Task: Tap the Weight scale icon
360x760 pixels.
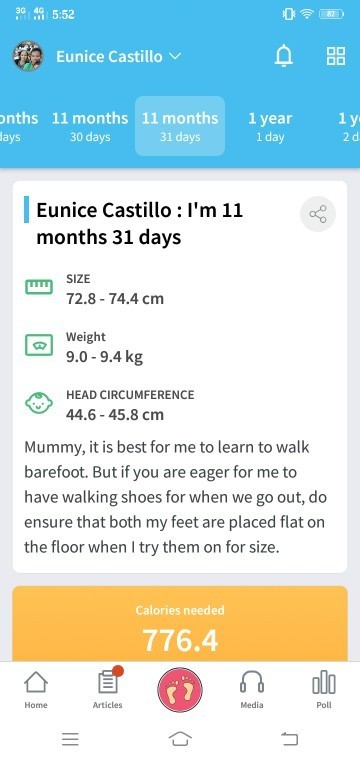Action: tap(39, 346)
